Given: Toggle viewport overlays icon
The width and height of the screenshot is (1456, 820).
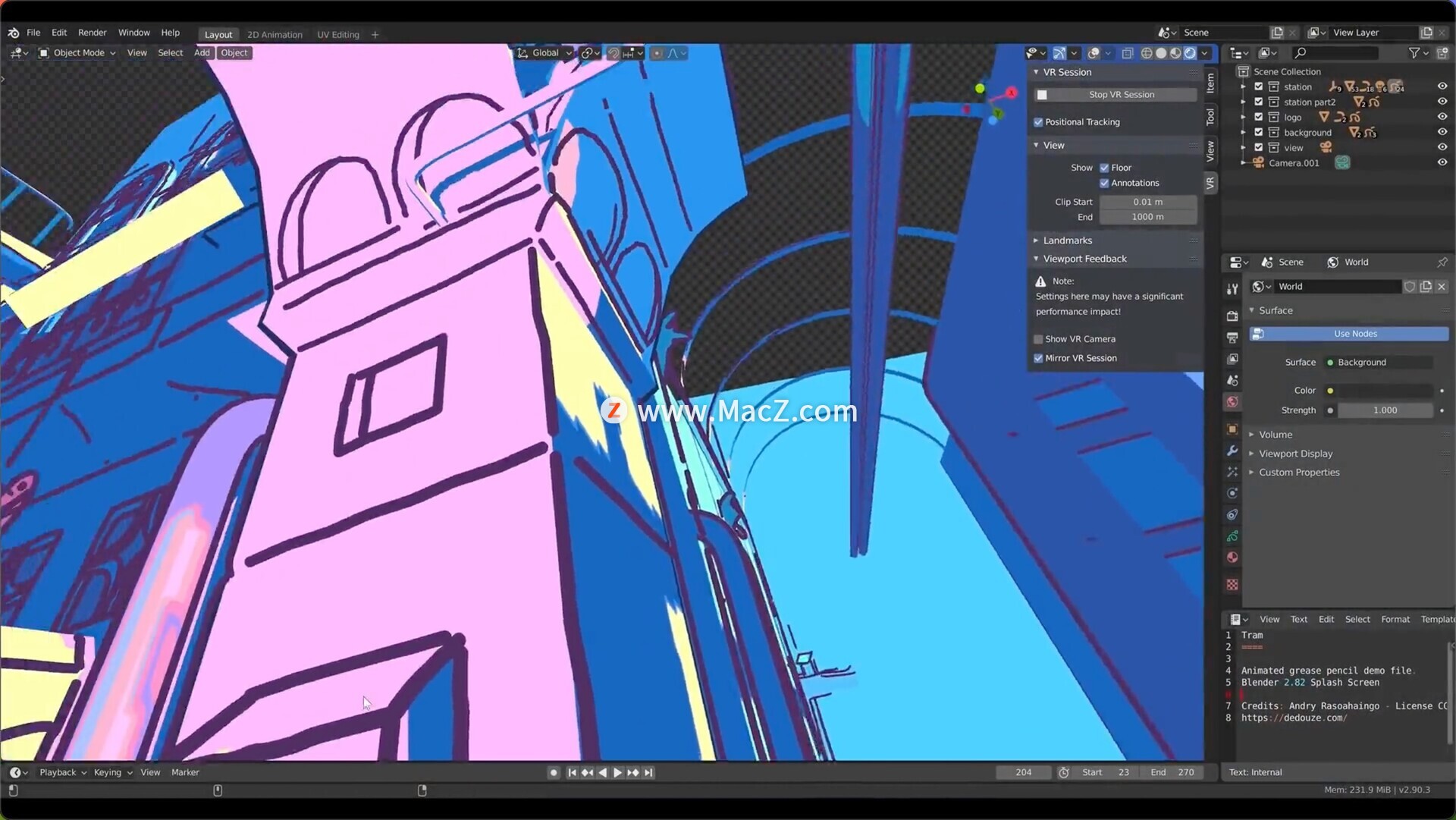Looking at the screenshot, I should (x=1094, y=53).
